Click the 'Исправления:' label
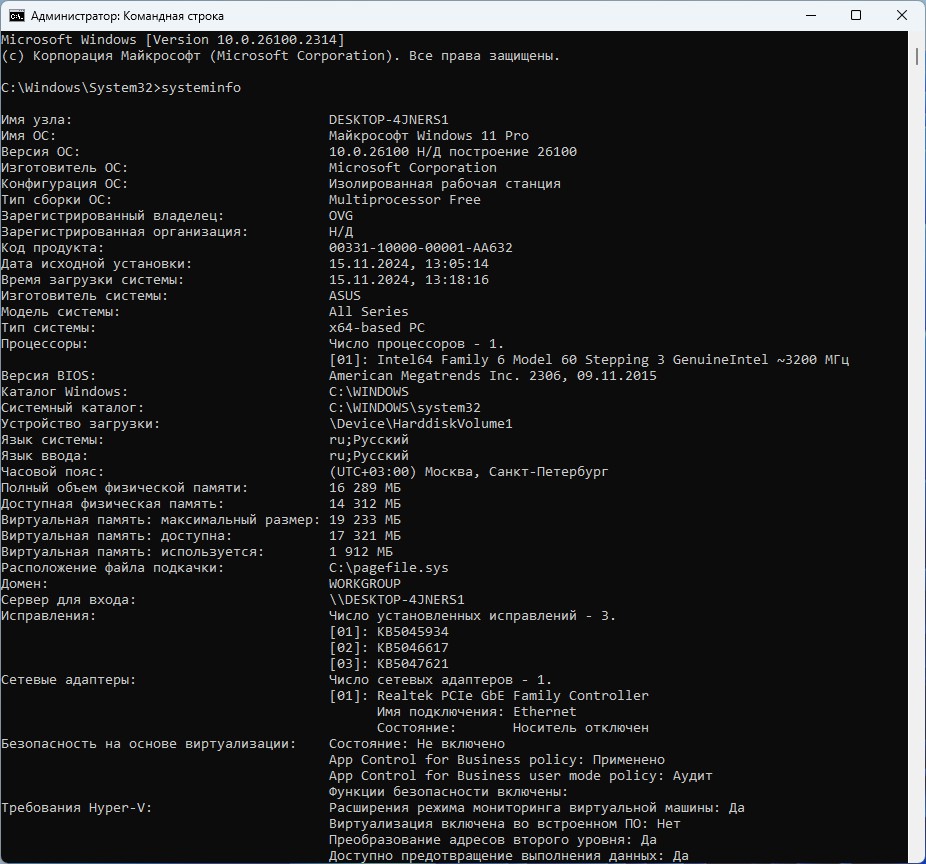This screenshot has width=926, height=864. (48, 615)
